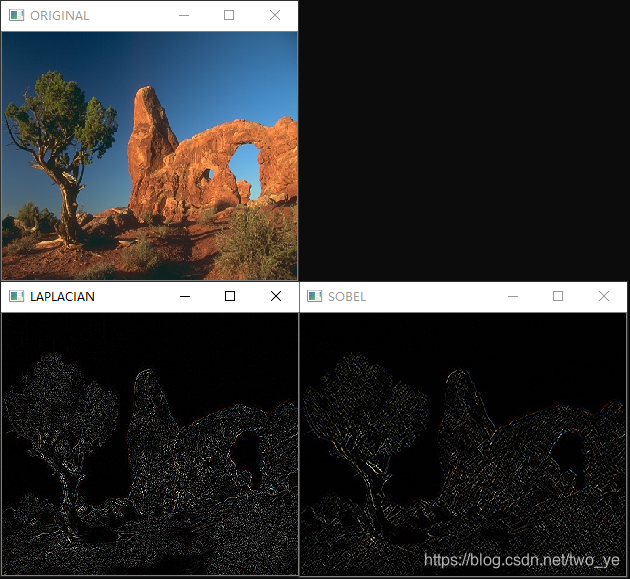
Task: Click the ORIGINAL title text
Action: click(59, 16)
